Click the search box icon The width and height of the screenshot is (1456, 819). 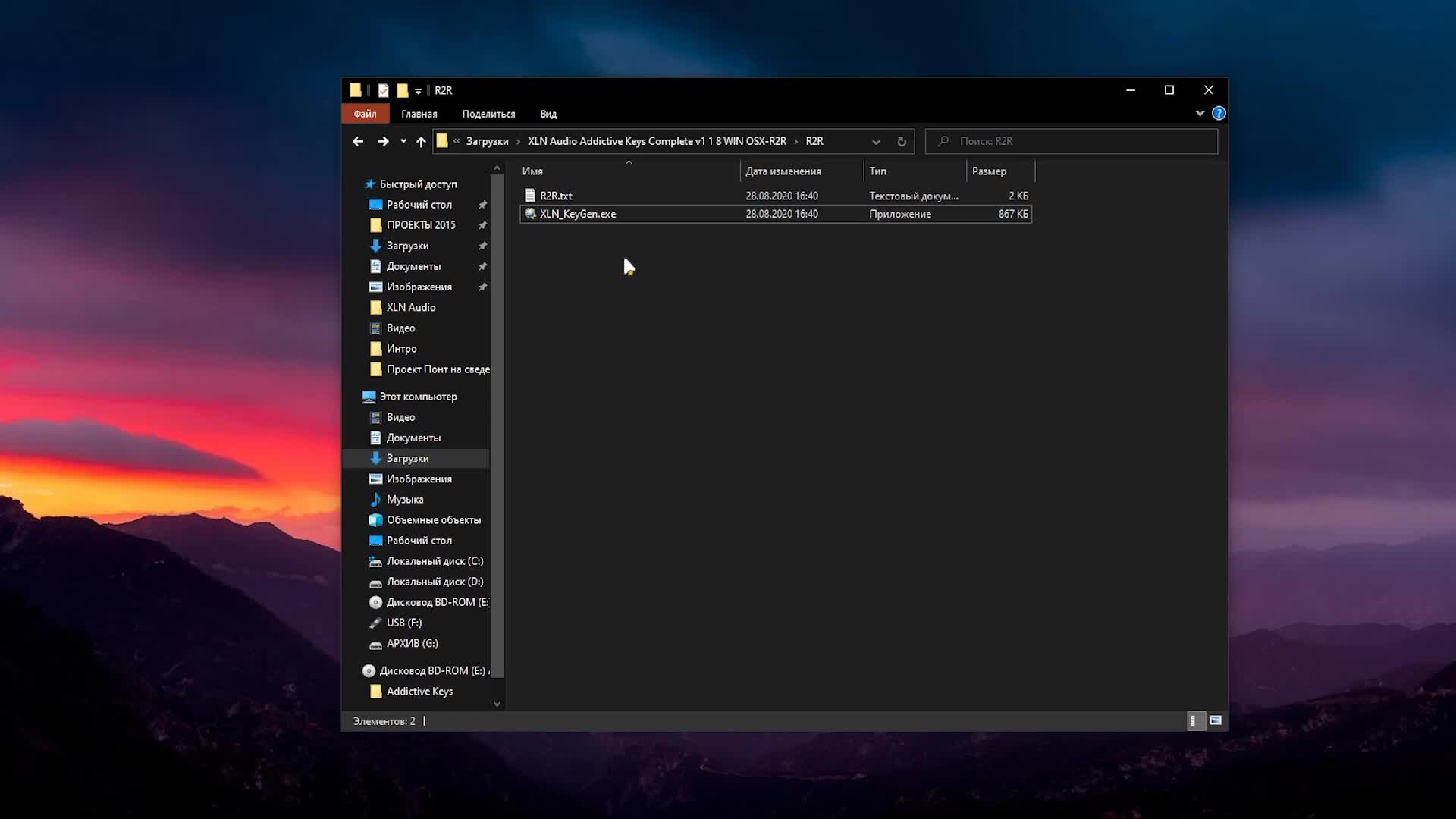tap(942, 140)
